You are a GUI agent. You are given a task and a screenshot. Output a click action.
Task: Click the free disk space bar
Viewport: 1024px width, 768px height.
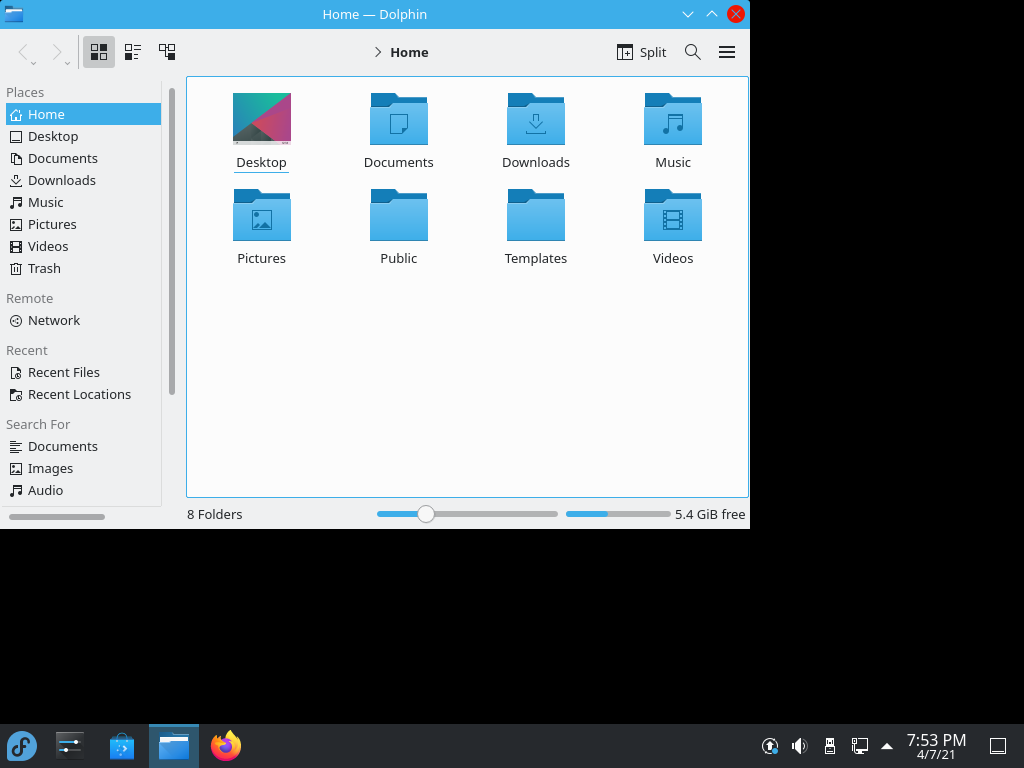click(x=618, y=514)
